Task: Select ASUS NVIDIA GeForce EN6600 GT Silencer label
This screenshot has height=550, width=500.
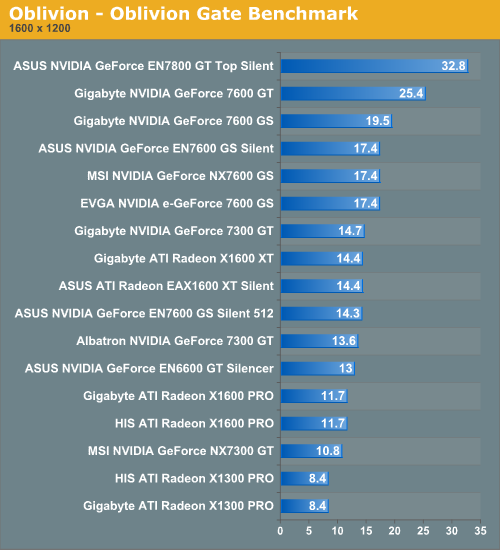Action: pos(149,368)
